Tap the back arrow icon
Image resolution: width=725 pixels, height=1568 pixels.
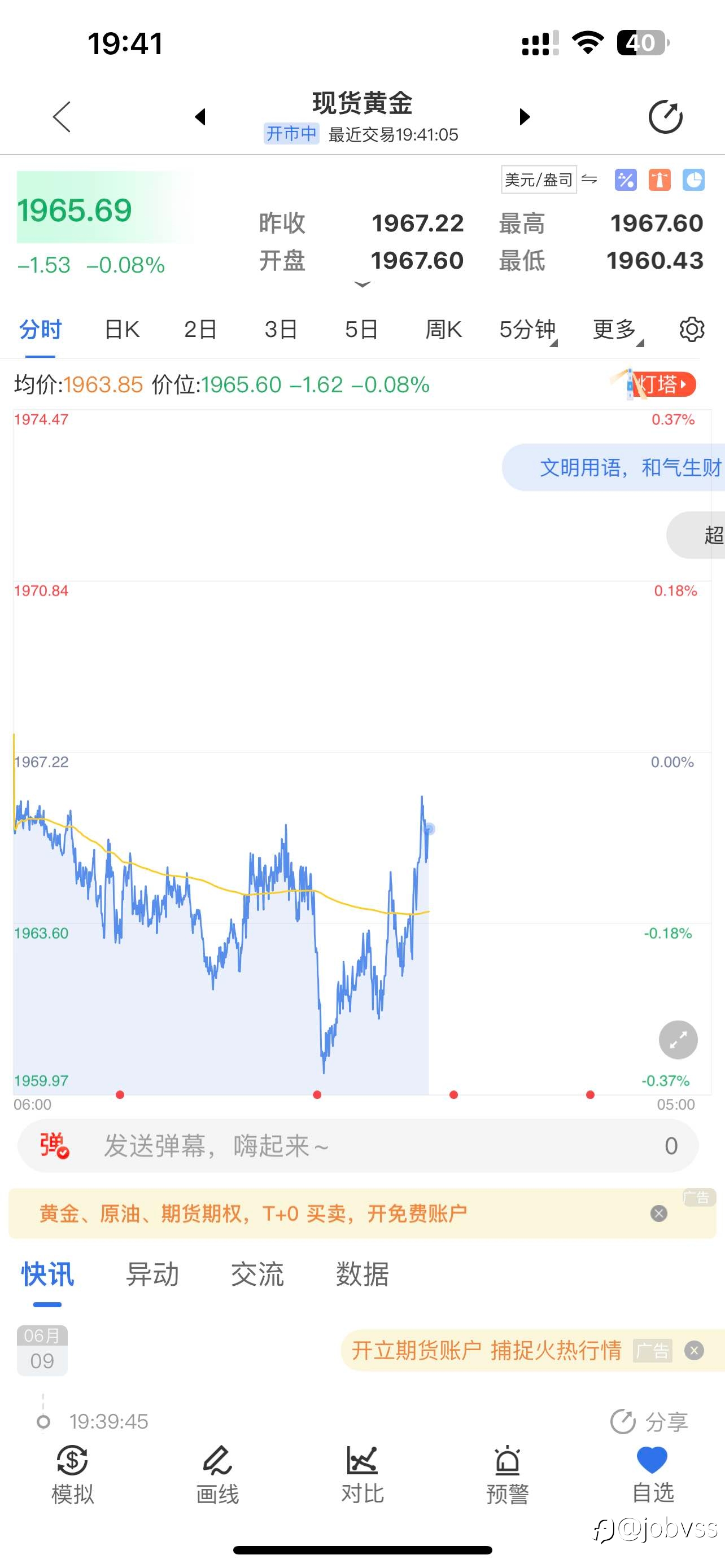coord(62,116)
